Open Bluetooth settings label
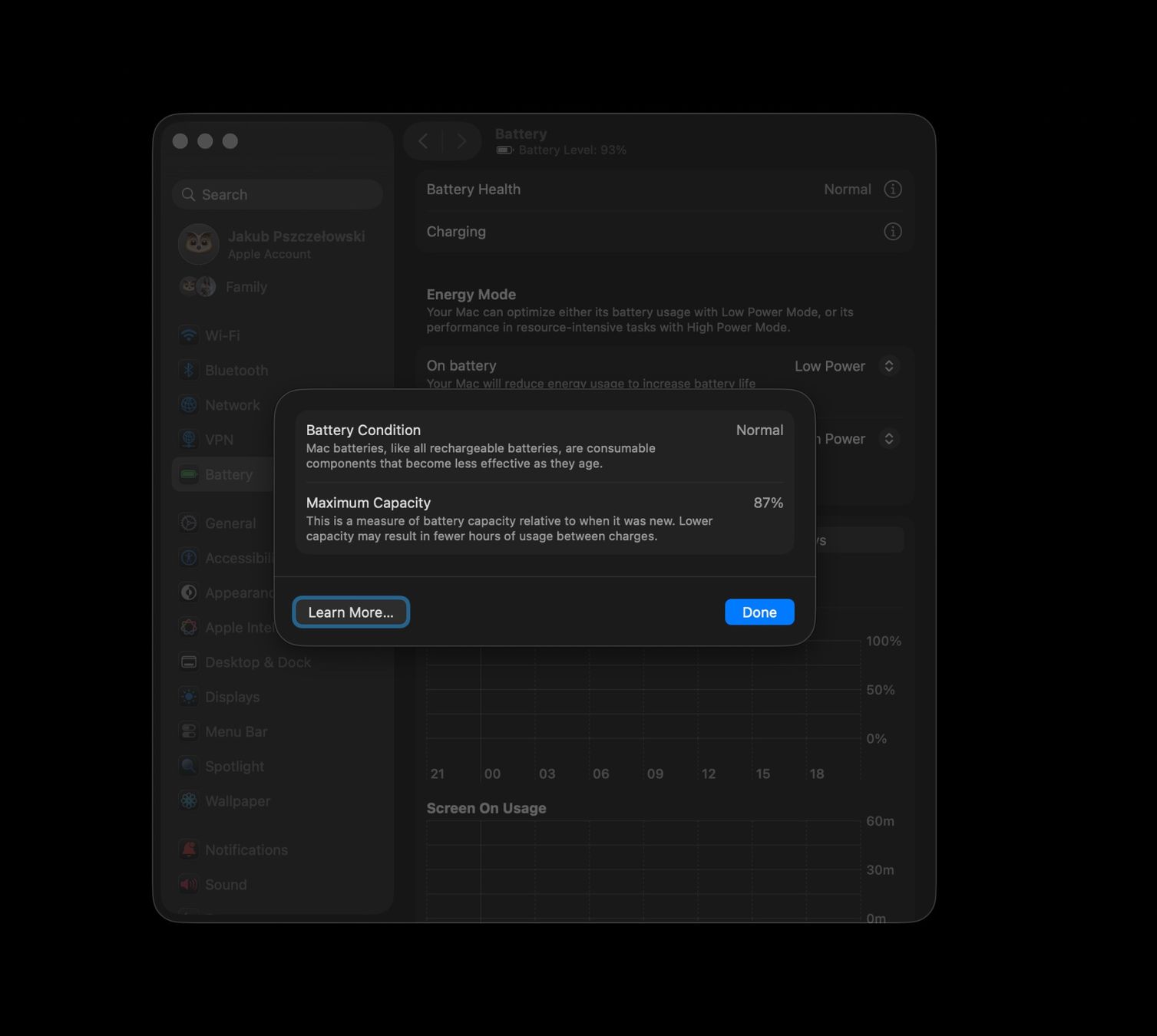 236,370
